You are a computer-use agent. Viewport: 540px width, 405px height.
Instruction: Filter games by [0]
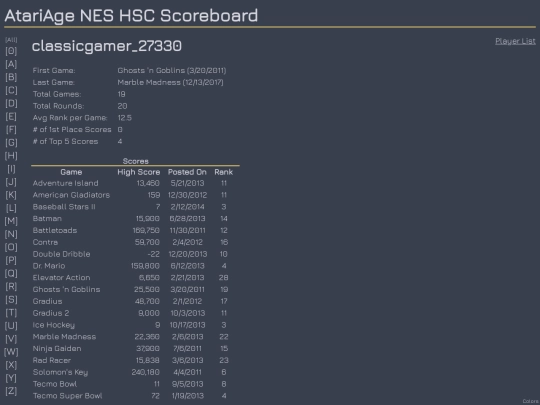[x=11, y=51]
